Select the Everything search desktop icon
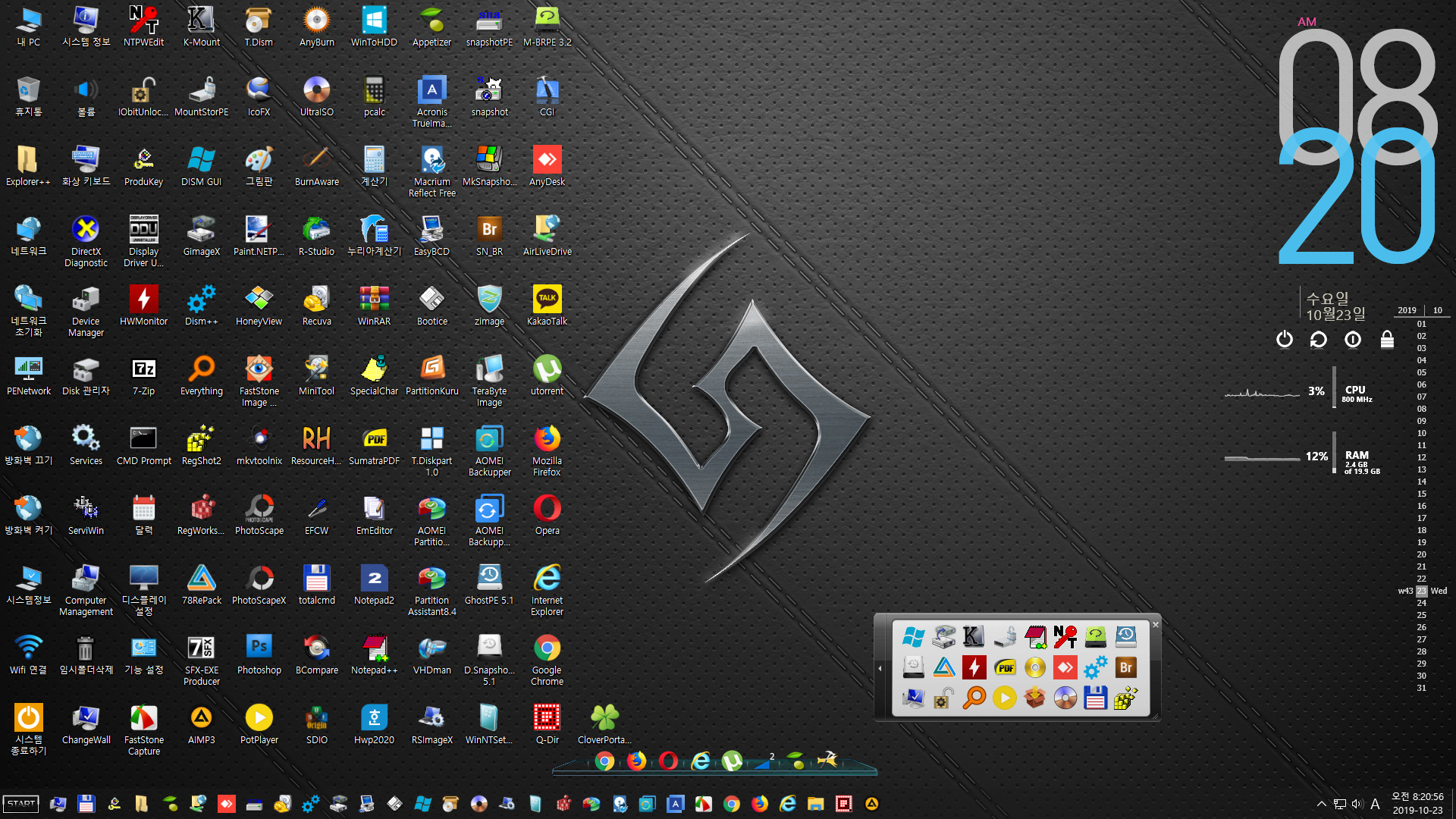This screenshot has width=1456, height=819. (201, 375)
